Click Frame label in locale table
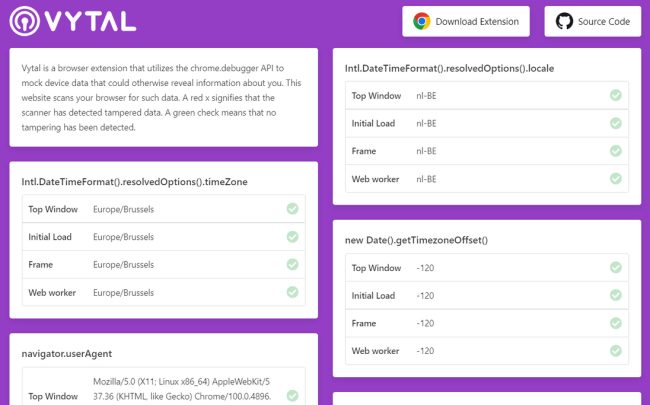This screenshot has height=405, width=650. [364, 151]
